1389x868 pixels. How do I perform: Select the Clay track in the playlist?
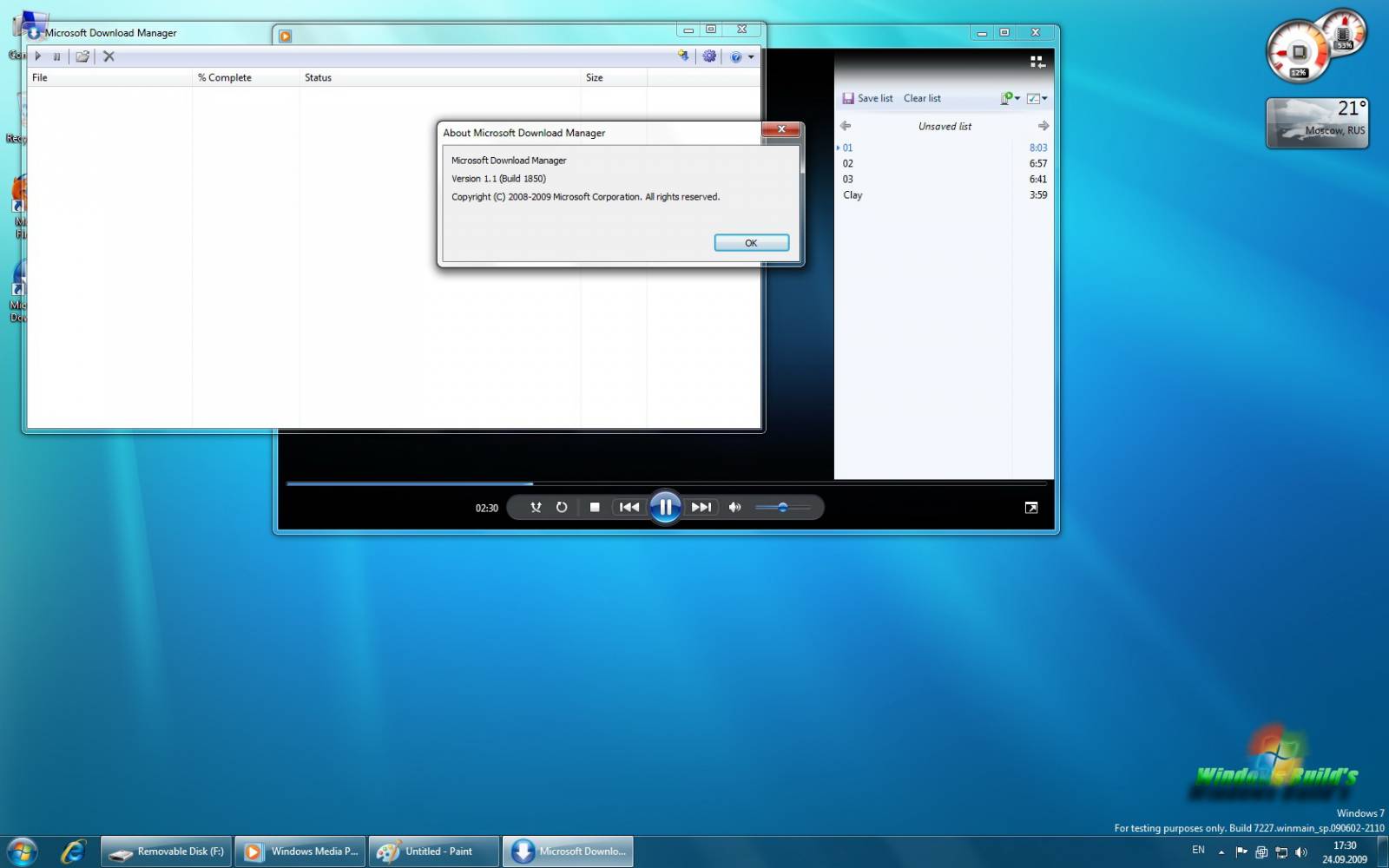pyautogui.click(x=852, y=194)
